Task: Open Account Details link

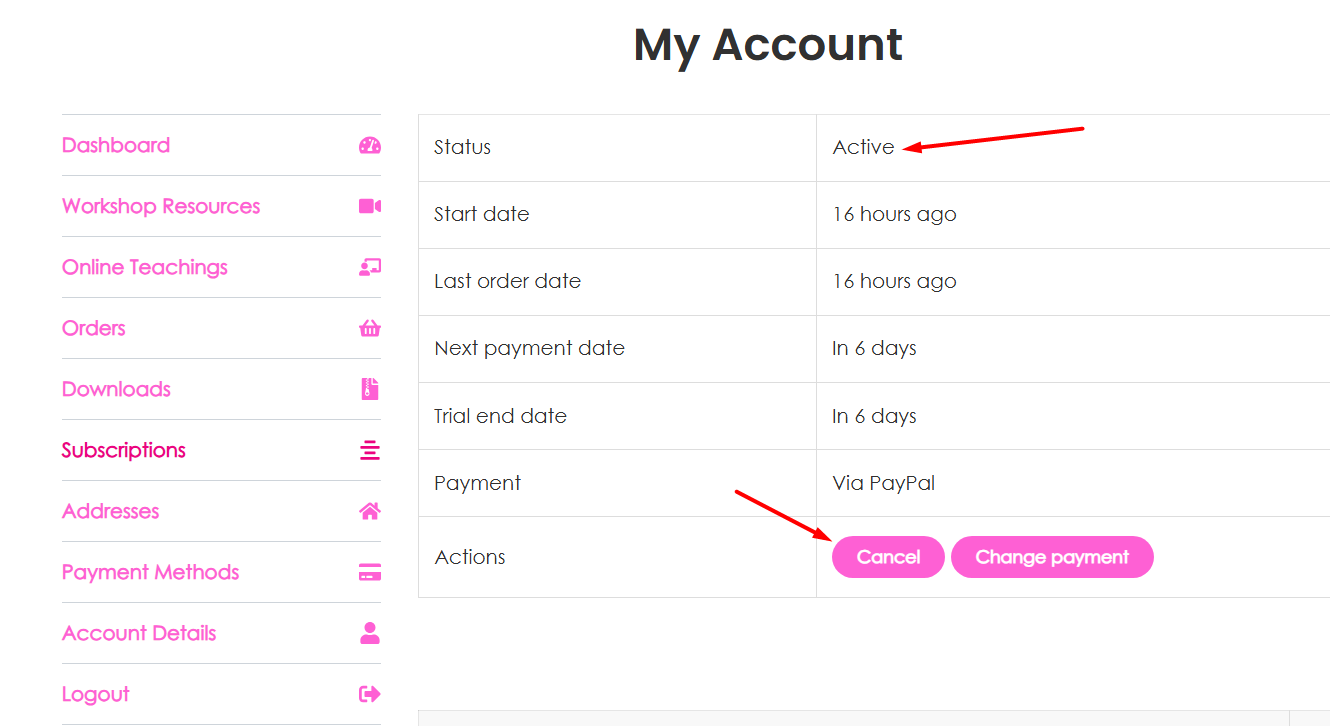Action: coord(139,633)
